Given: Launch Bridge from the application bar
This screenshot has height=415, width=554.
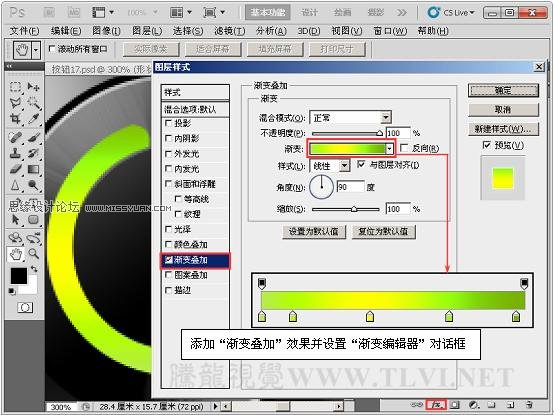Looking at the screenshot, I should 49,13.
